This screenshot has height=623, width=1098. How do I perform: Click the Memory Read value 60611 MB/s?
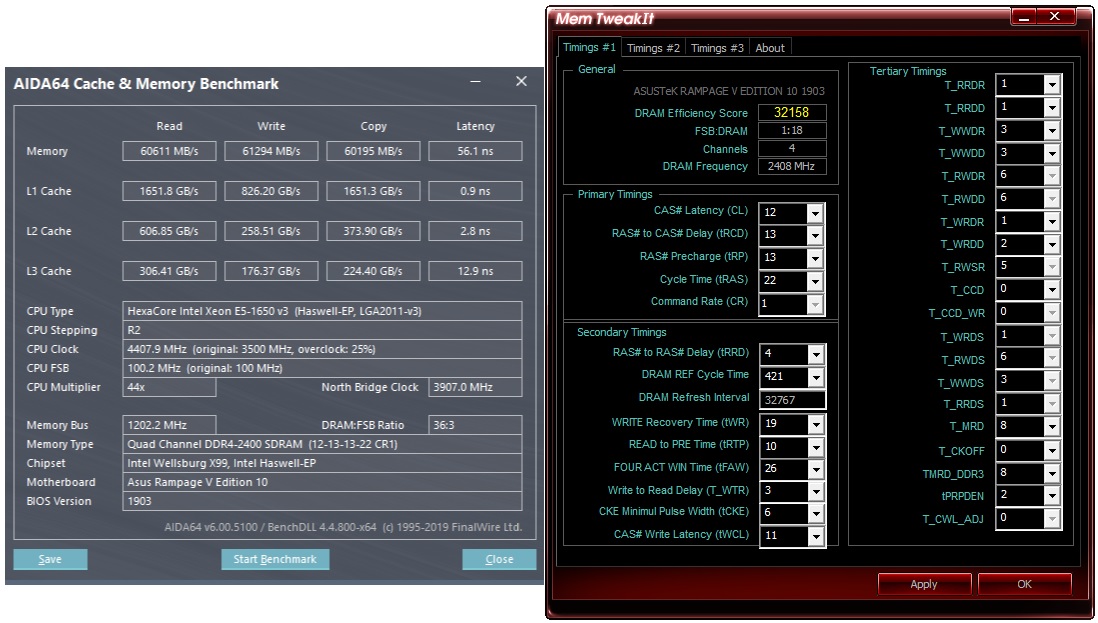169,151
